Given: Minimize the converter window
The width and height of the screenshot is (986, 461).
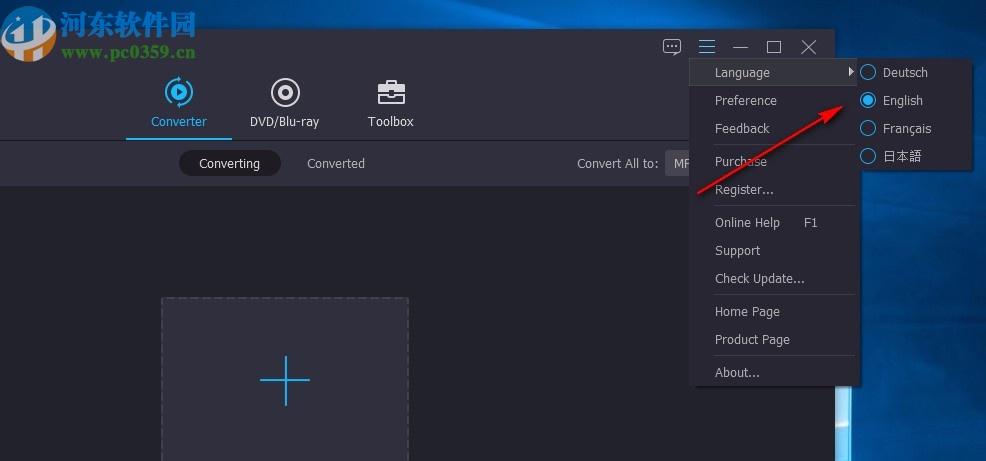Looking at the screenshot, I should pyautogui.click(x=741, y=47).
